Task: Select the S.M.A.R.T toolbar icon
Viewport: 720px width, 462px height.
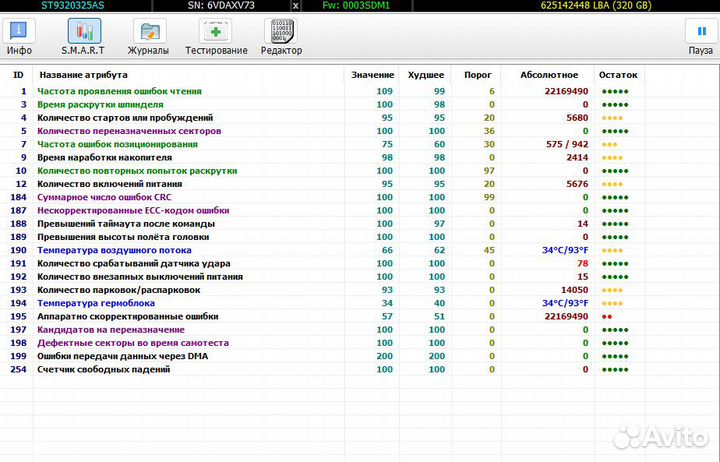Action: coord(84,31)
